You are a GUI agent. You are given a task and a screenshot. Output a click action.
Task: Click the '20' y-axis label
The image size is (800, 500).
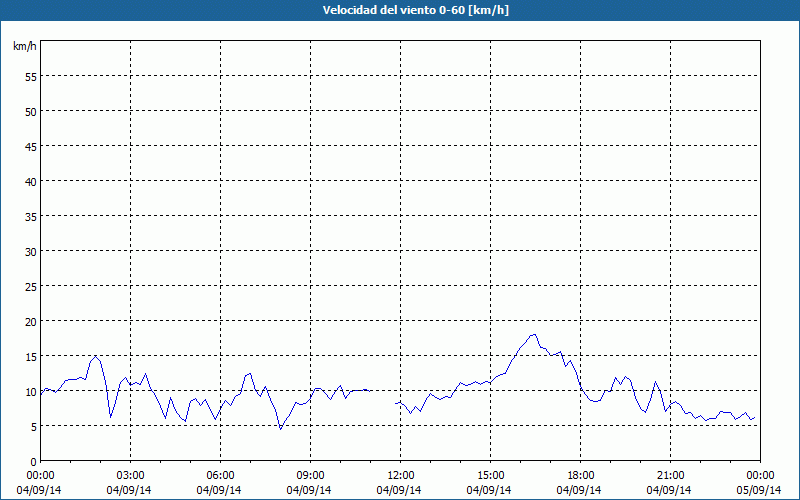pos(31,321)
